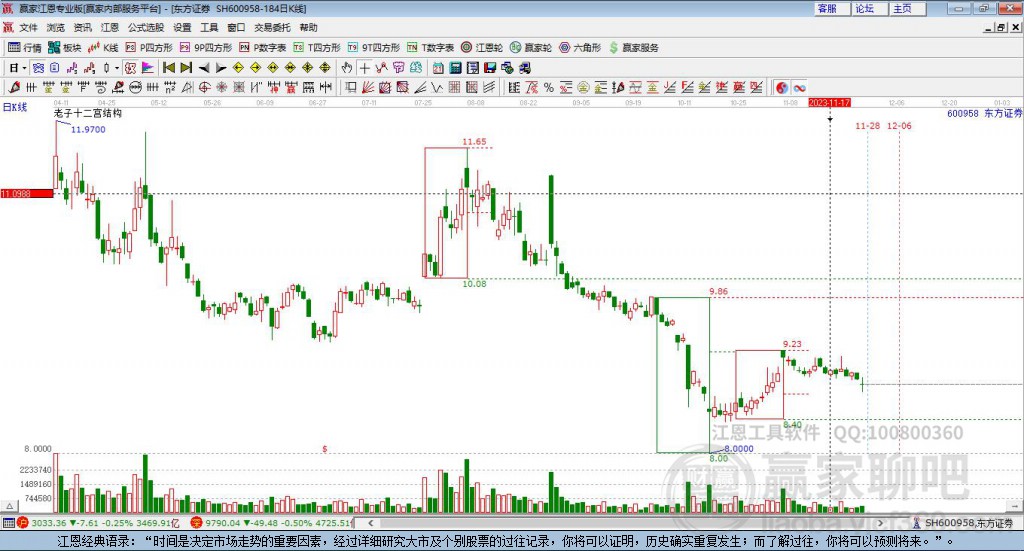Open the P数字表 tool

pyautogui.click(x=263, y=48)
